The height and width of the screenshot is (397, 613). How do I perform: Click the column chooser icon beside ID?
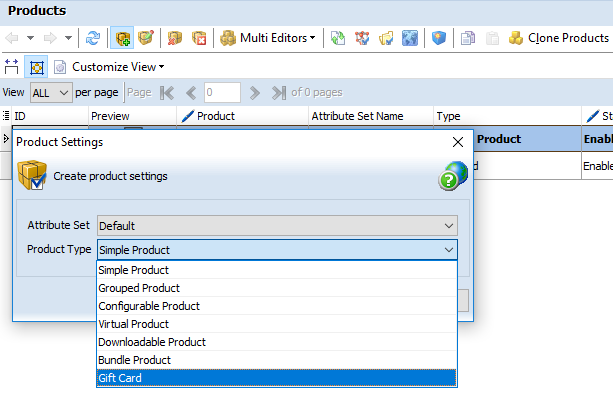click(x=6, y=116)
